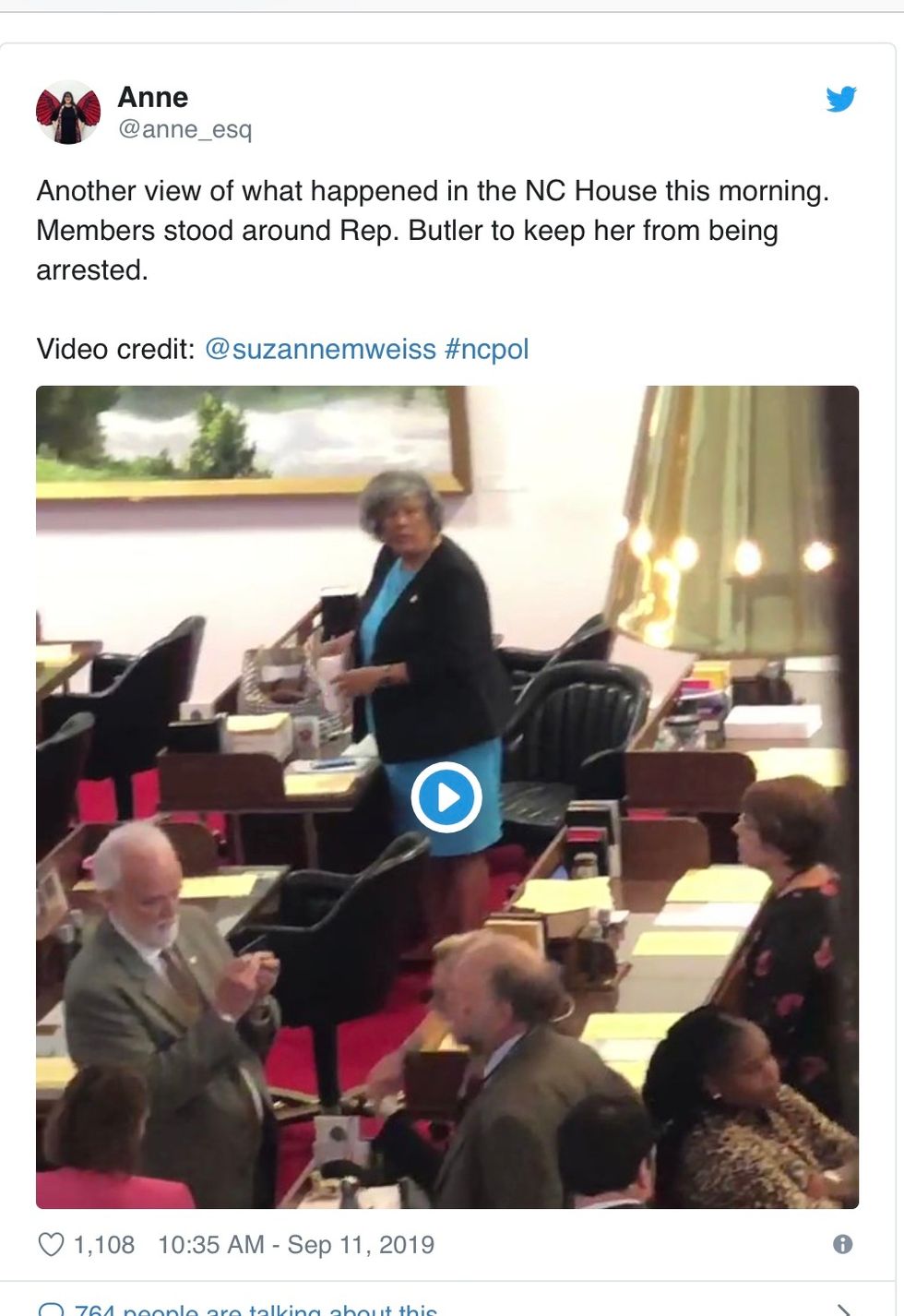Expand conversation with the right chevron arrow
Viewport: 904px width, 1316px height.
[x=843, y=1310]
